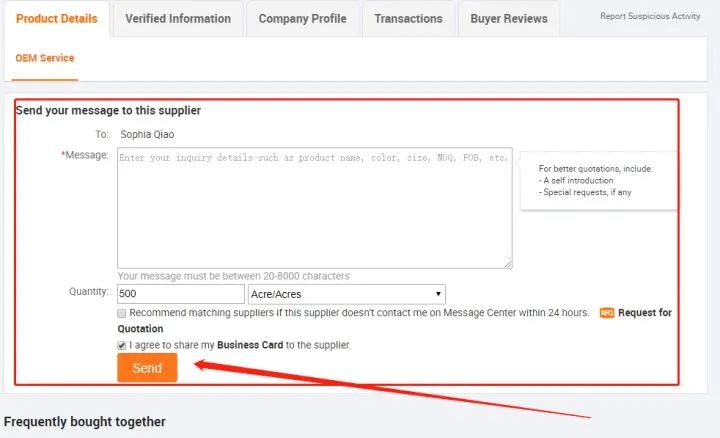The height and width of the screenshot is (438, 720).
Task: Open the Acre/Acres unit dropdown
Action: pos(347,294)
